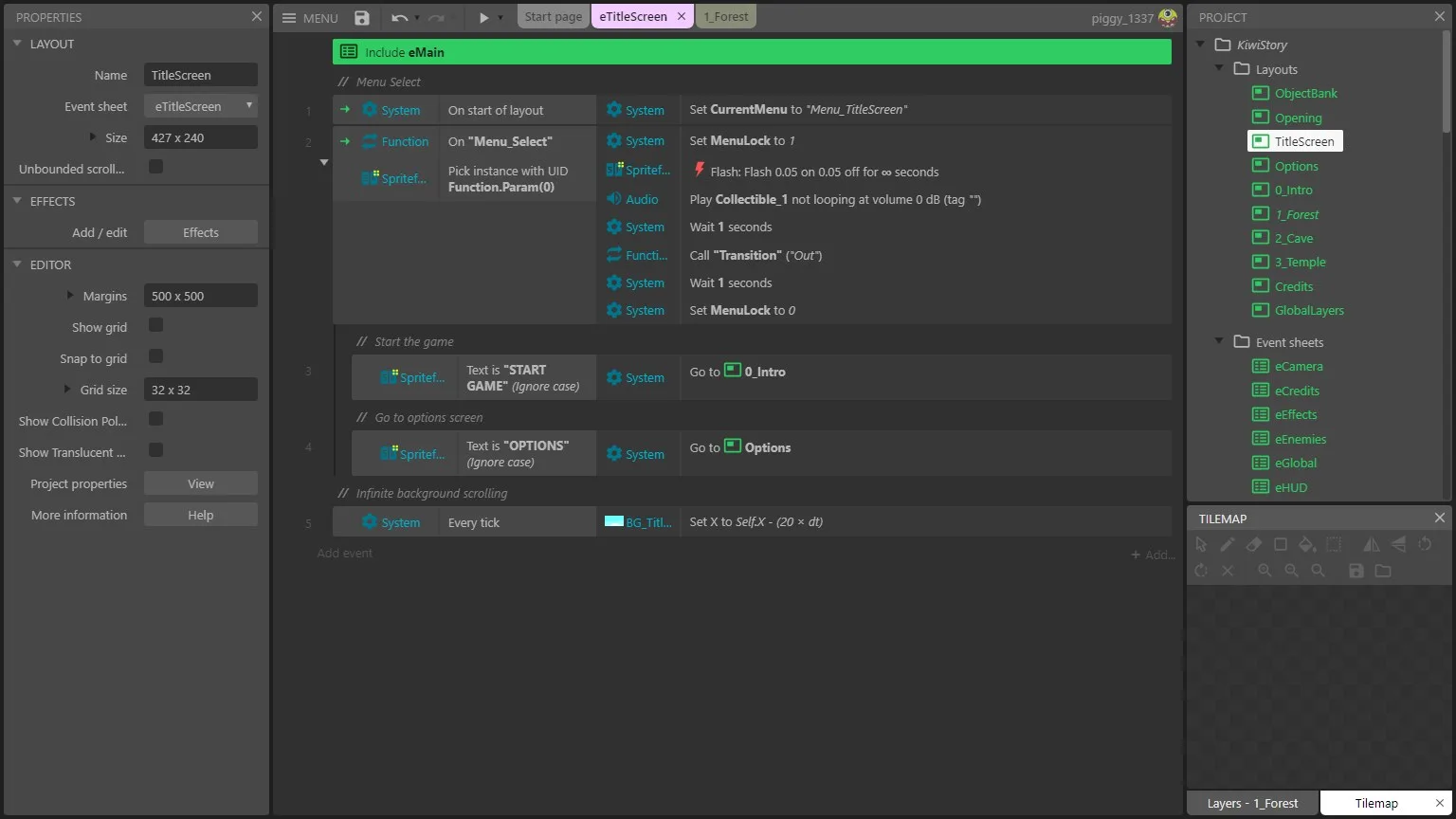Open the Event sheet dropdown
1456x819 pixels.
[x=201, y=106]
